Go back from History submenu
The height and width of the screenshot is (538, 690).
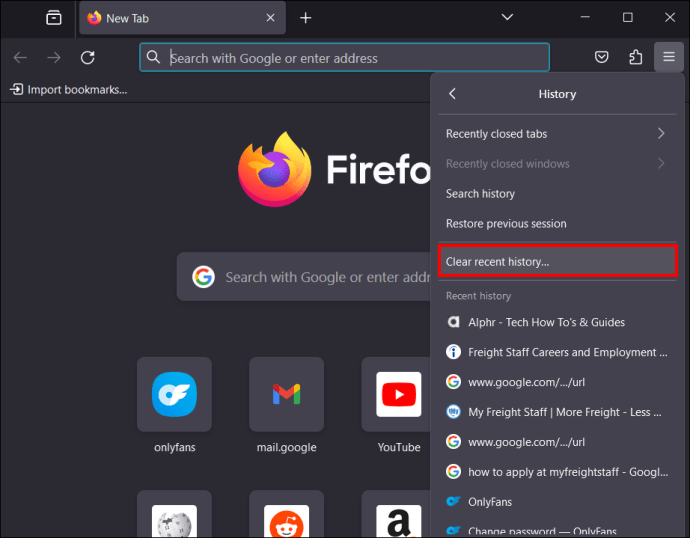[x=452, y=94]
